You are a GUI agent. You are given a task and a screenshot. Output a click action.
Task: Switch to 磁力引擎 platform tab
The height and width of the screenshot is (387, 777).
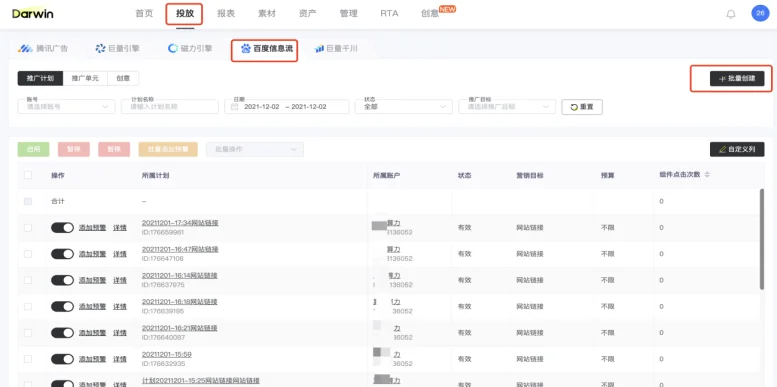point(190,49)
